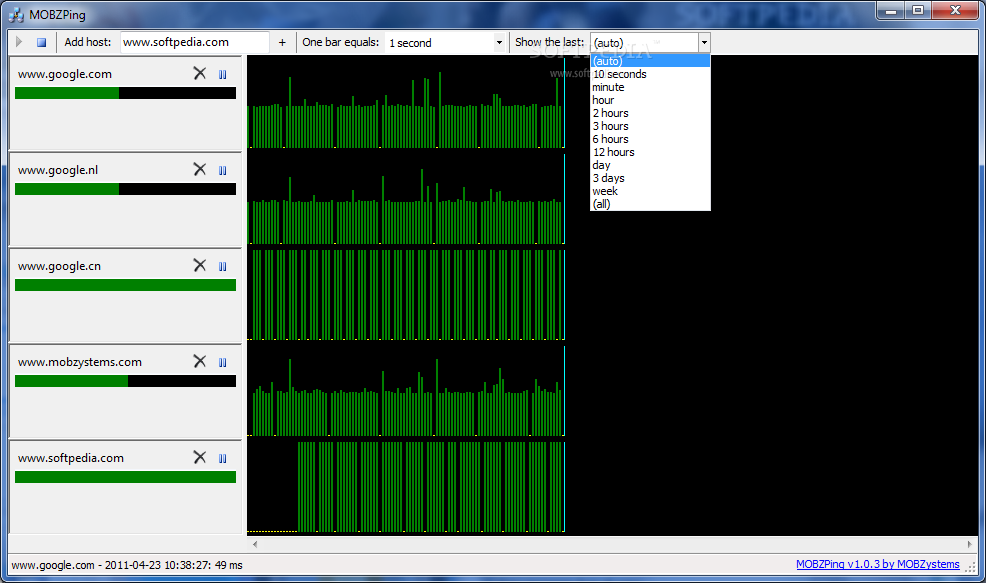Click the www.google.cn host label
986x583 pixels.
(x=59, y=266)
